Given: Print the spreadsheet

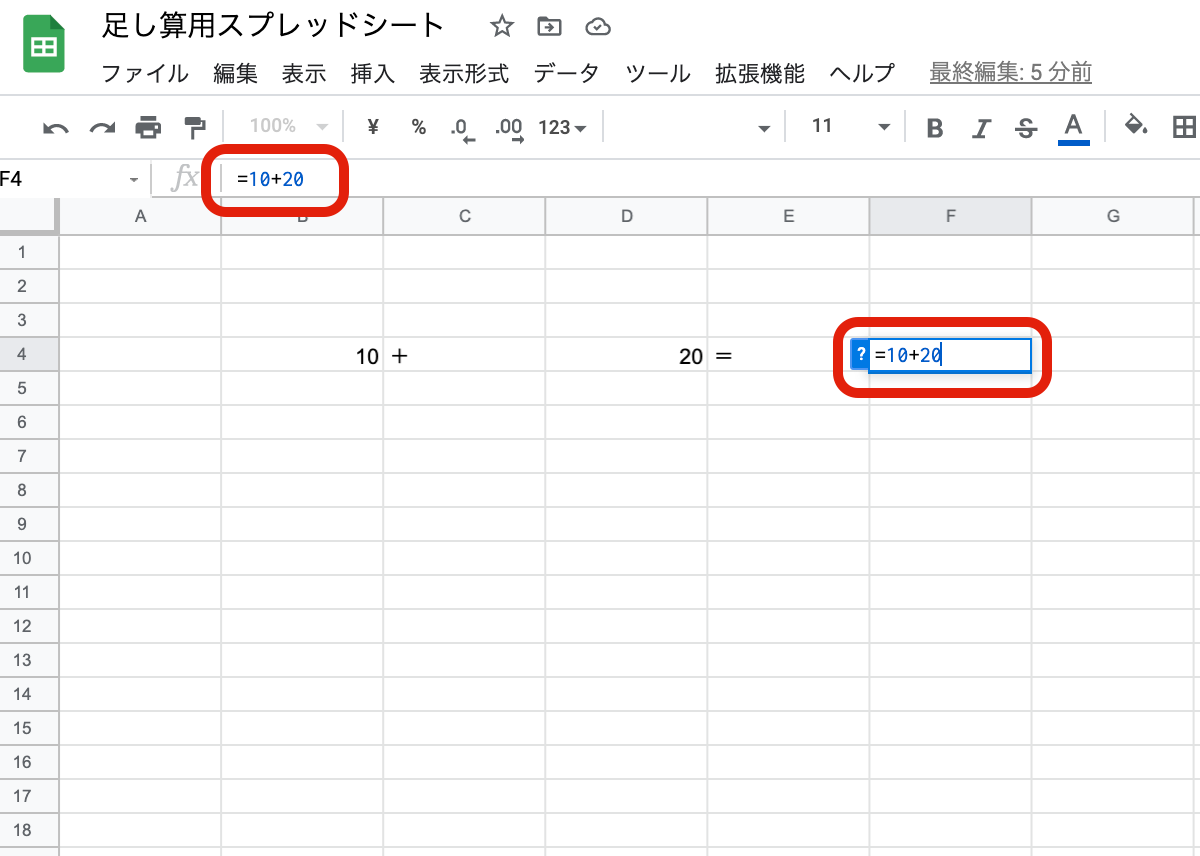Looking at the screenshot, I should click(x=148, y=127).
